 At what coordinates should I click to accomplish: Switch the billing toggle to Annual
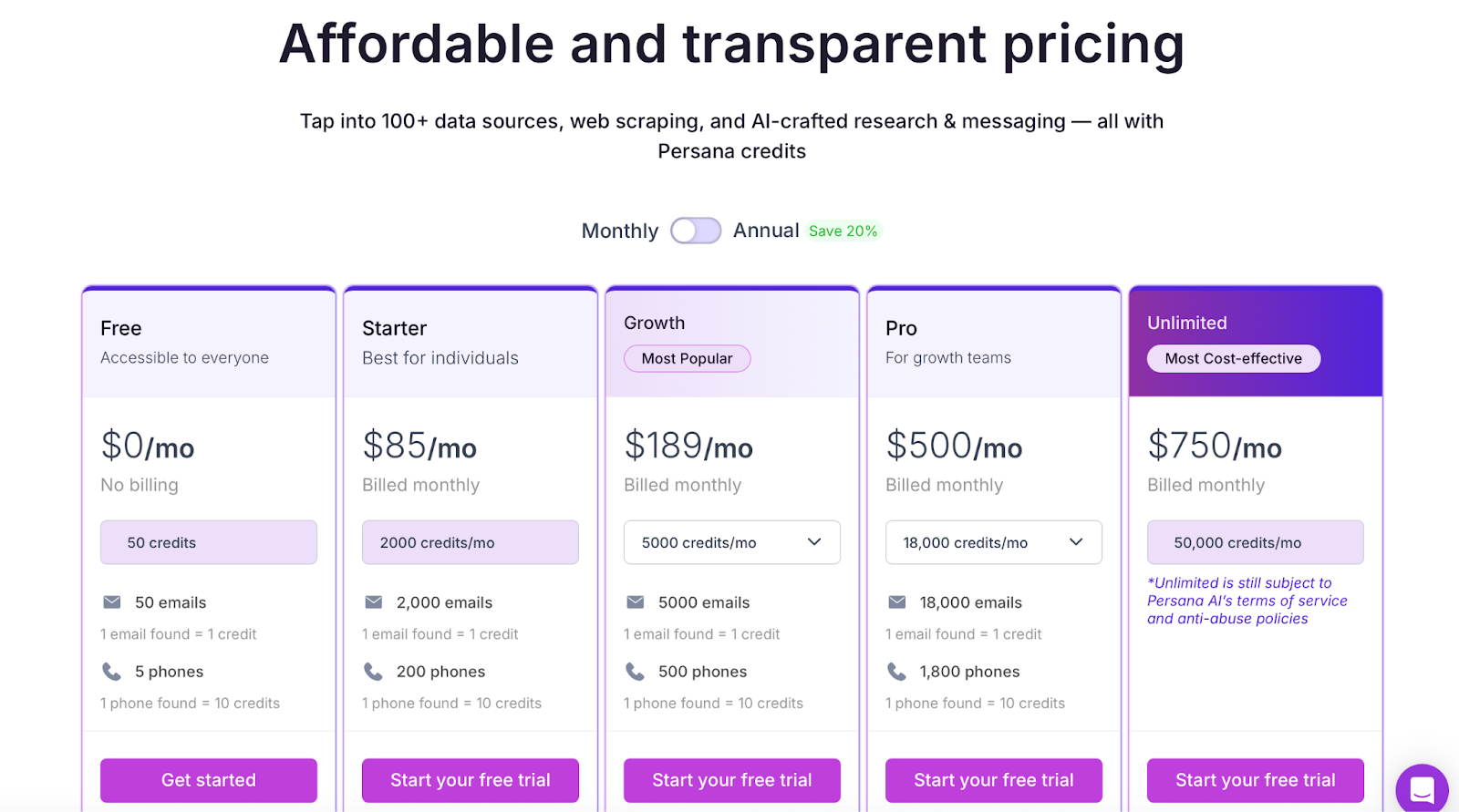click(x=696, y=231)
